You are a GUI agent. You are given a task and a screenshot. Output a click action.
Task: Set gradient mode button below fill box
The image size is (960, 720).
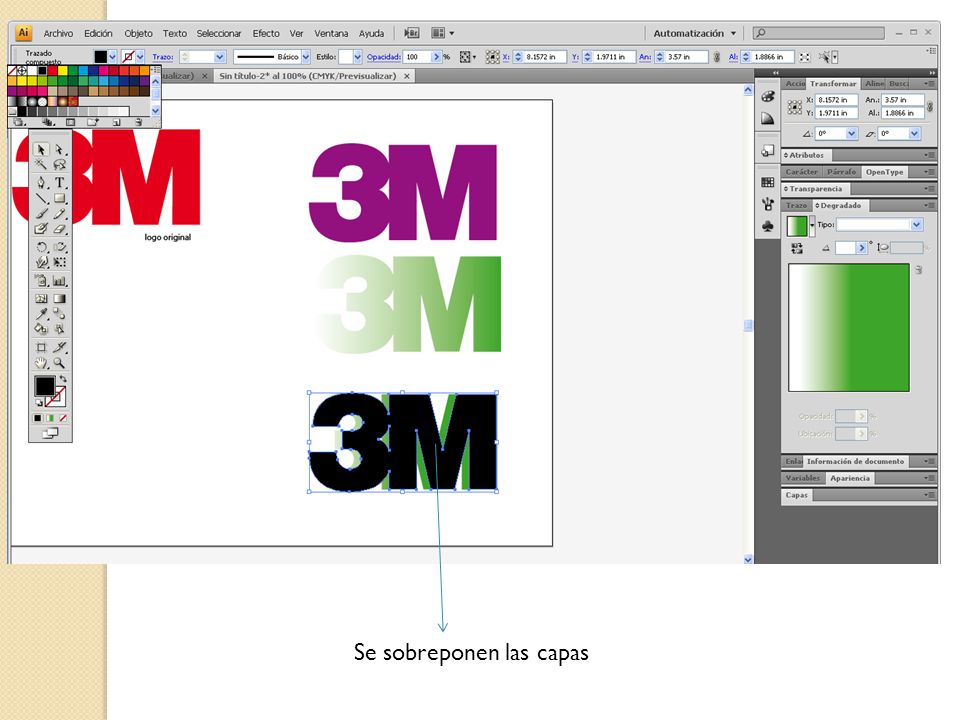50,418
